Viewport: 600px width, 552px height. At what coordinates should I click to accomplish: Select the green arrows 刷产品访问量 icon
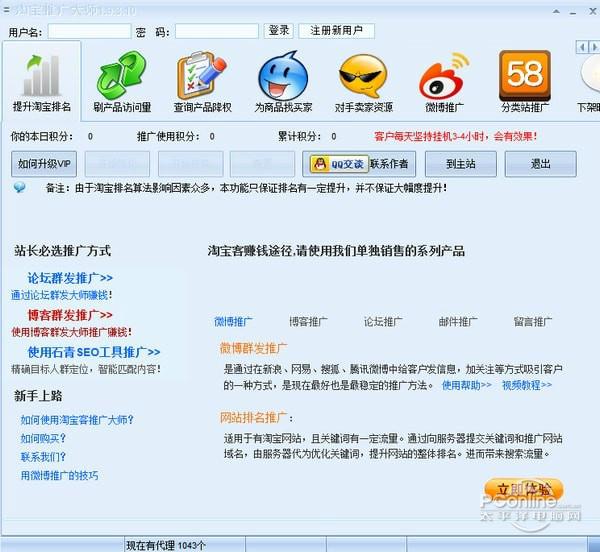tap(122, 75)
